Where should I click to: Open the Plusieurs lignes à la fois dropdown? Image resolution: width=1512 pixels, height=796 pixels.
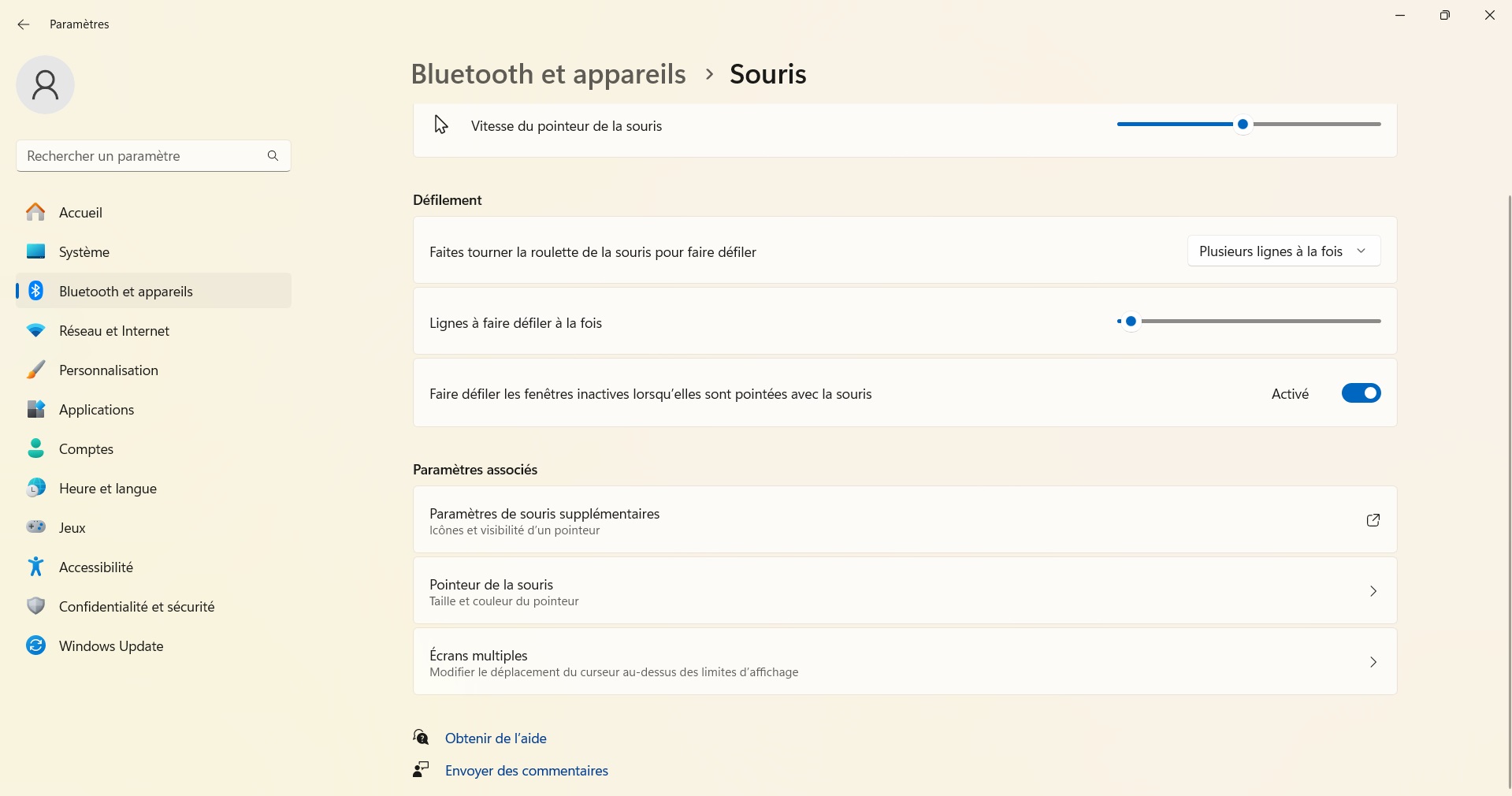(1284, 251)
